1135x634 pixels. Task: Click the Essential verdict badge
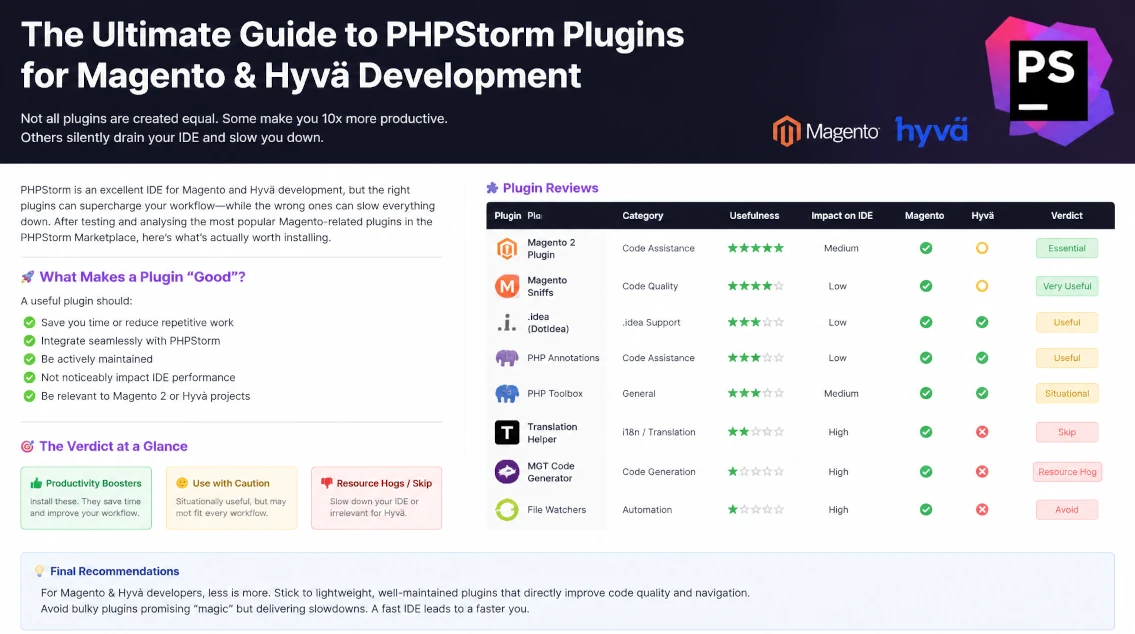pos(1067,248)
